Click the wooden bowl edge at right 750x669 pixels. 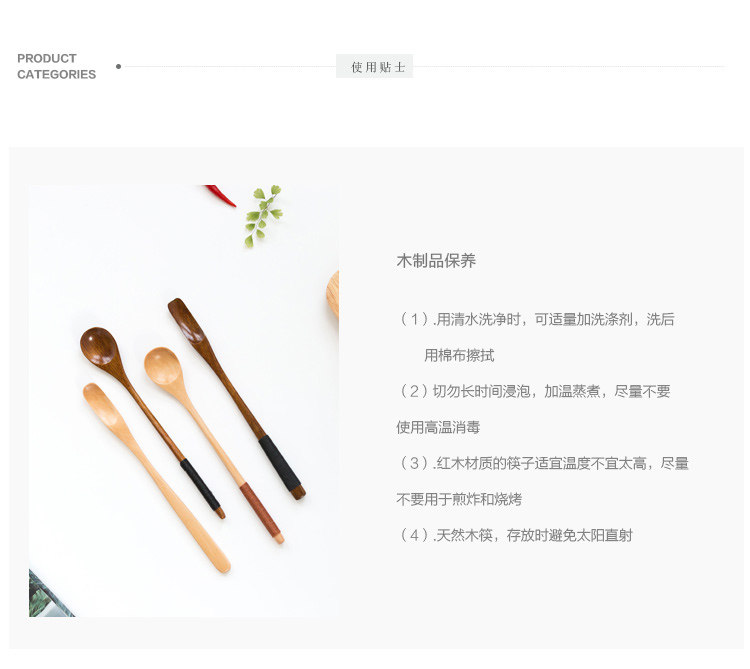point(333,294)
